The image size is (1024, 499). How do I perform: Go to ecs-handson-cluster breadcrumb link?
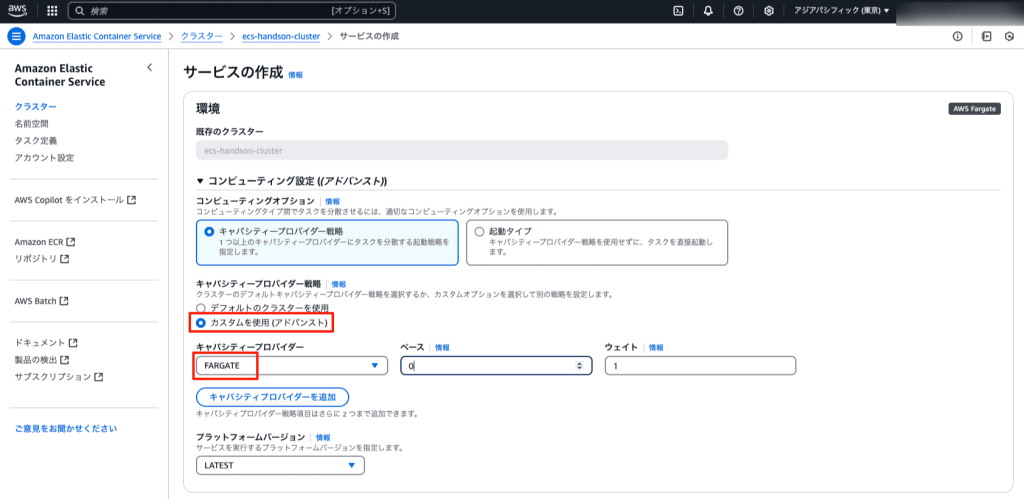[281, 36]
